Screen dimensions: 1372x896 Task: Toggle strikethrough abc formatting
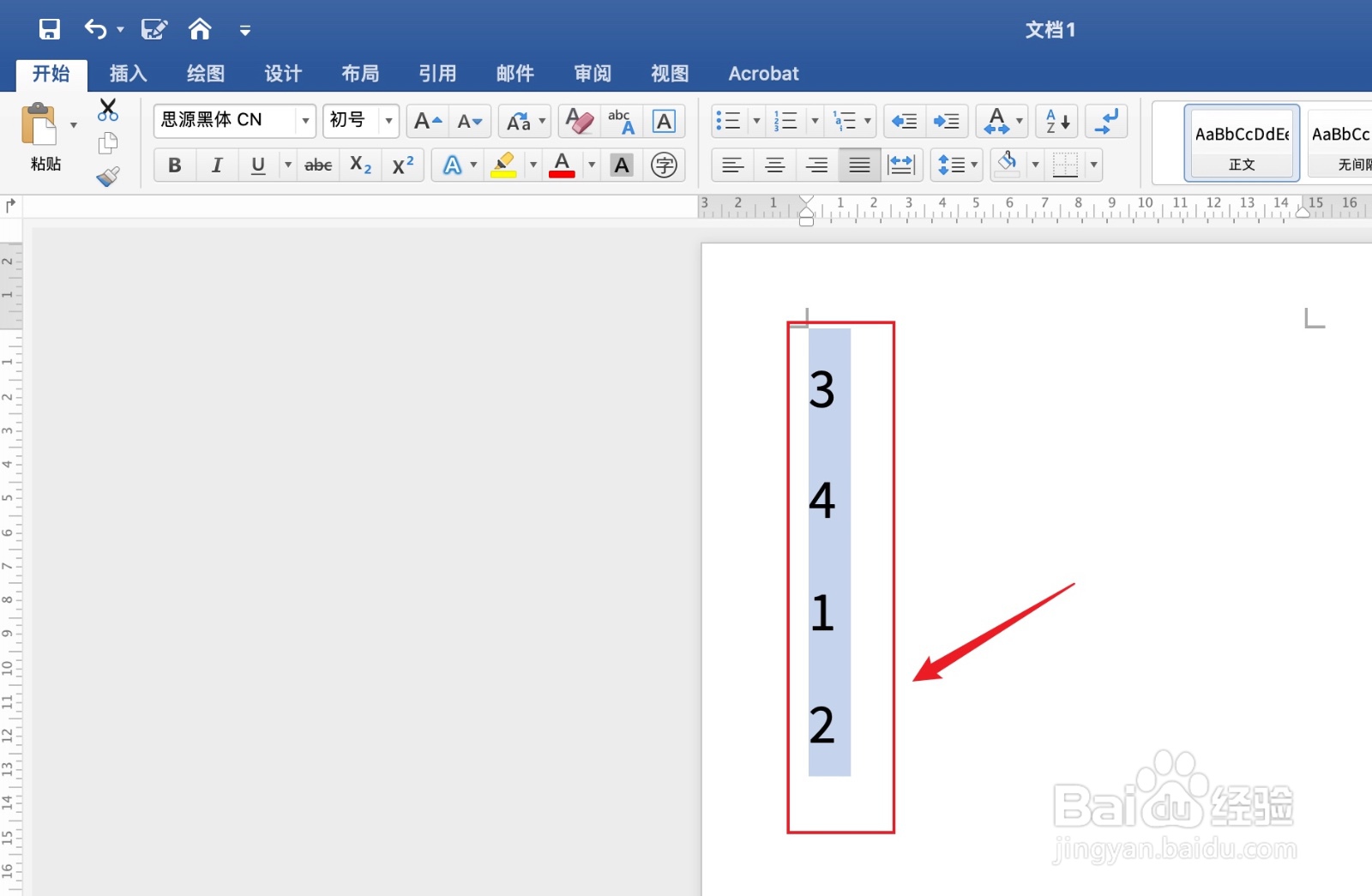click(x=318, y=165)
